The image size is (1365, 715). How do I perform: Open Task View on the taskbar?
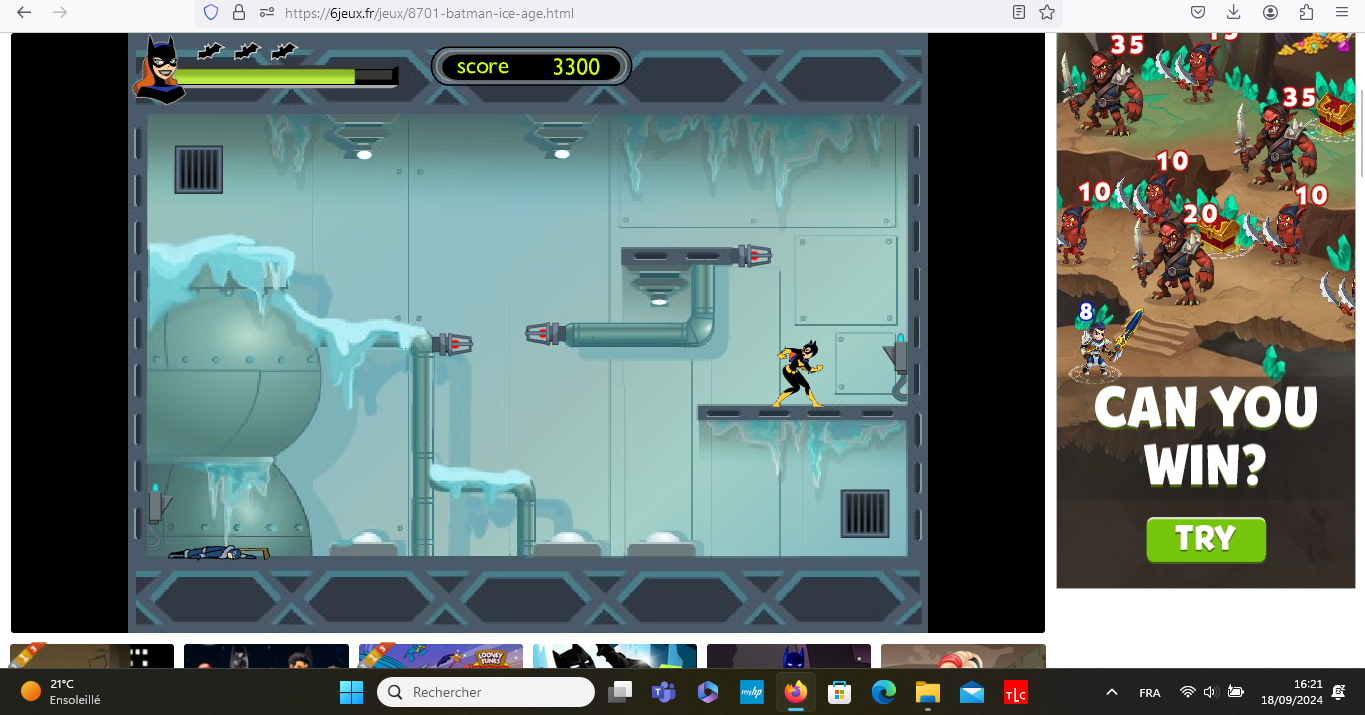coord(621,691)
